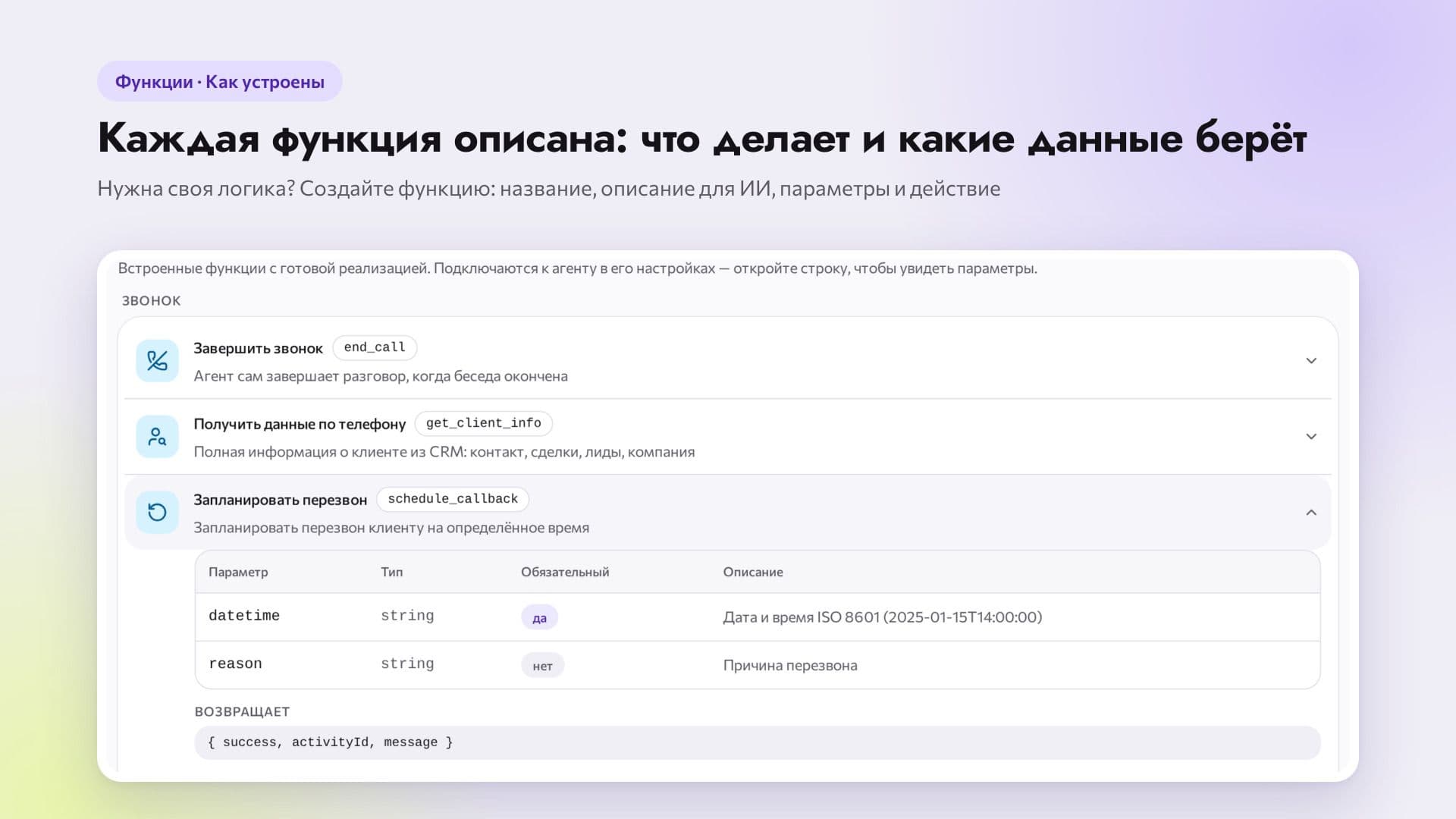
Task: Click Полная информация о клиенте из CRM description
Action: pyautogui.click(x=444, y=452)
